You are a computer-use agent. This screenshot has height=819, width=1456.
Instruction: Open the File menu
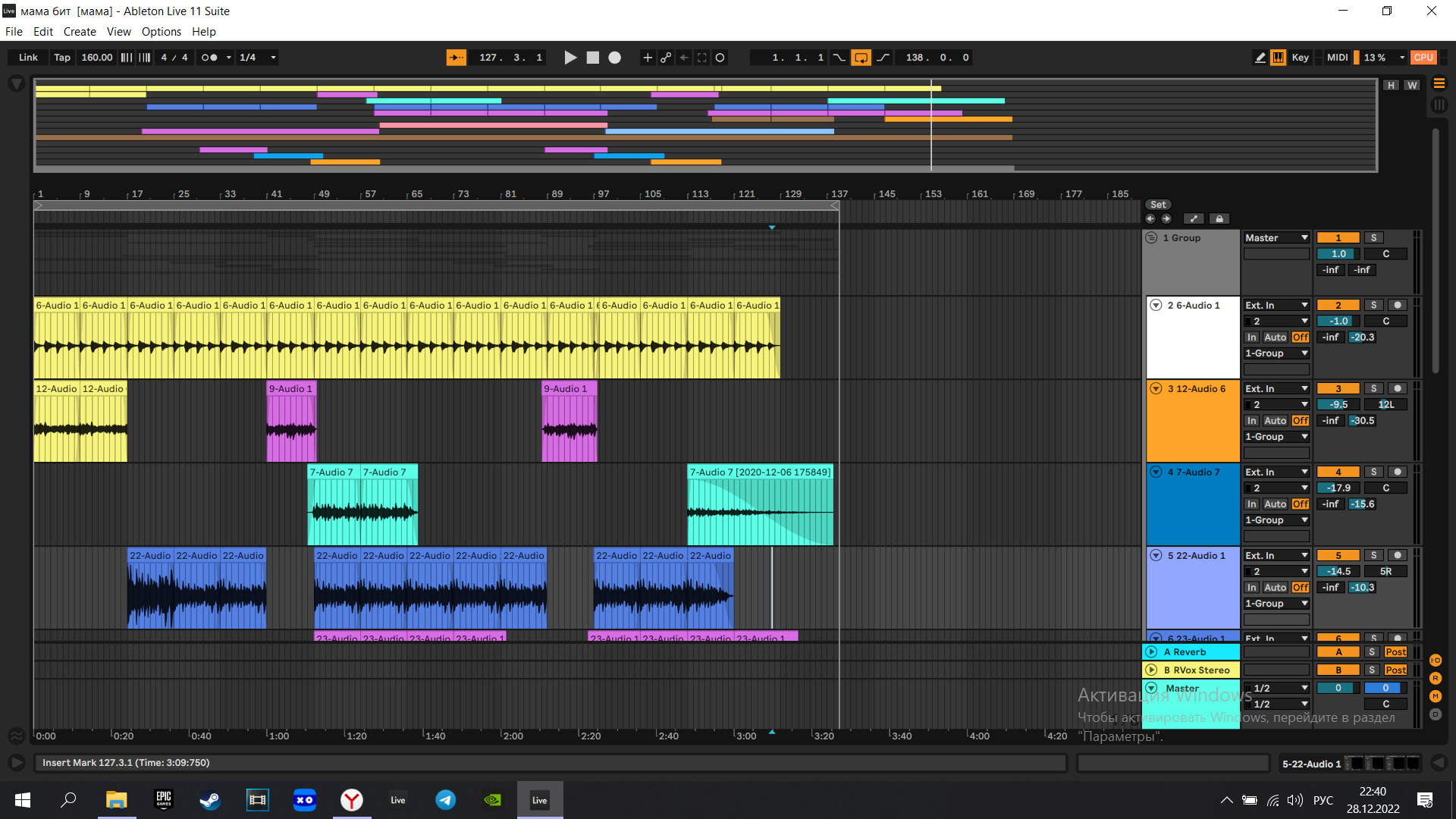pos(12,31)
